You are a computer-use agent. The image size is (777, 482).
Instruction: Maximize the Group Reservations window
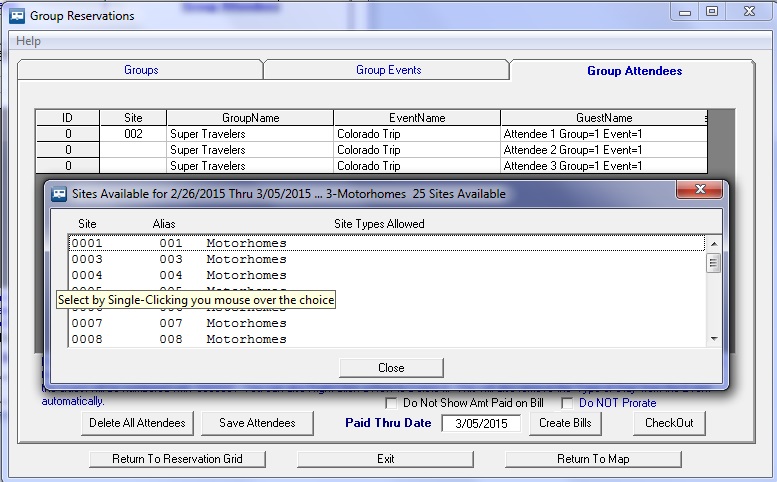pos(712,11)
